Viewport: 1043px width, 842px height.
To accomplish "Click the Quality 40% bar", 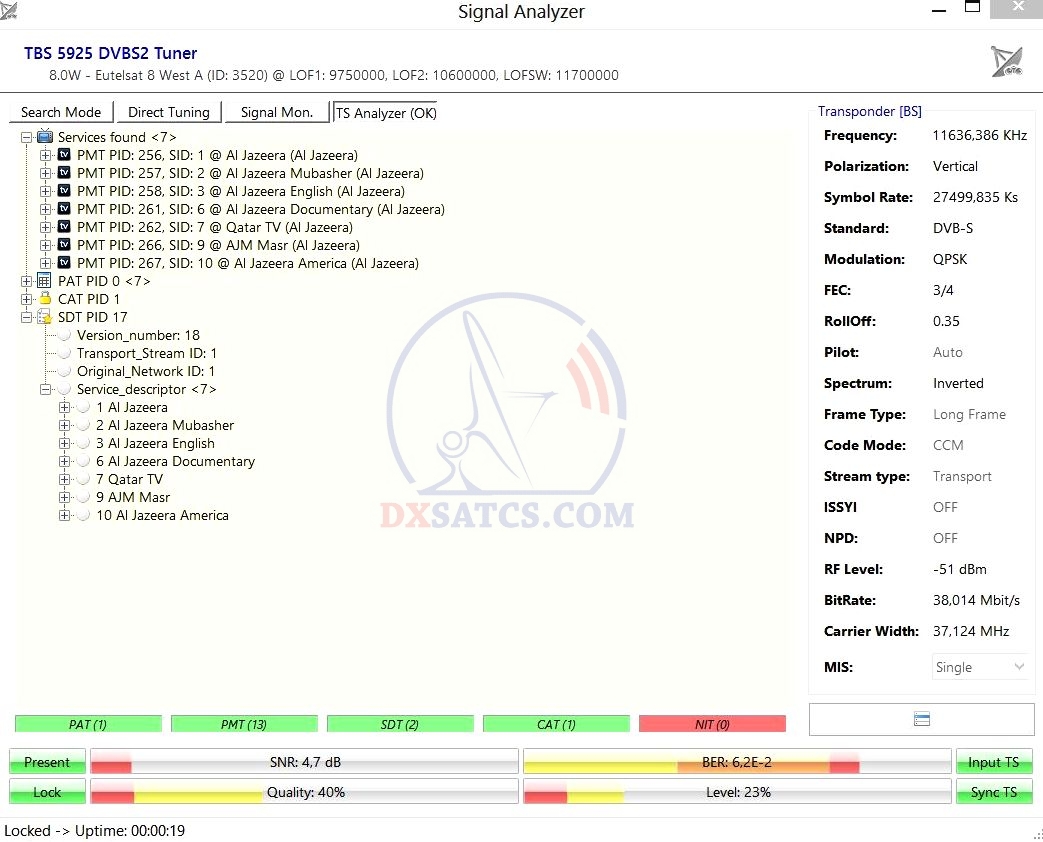I will coord(305,791).
